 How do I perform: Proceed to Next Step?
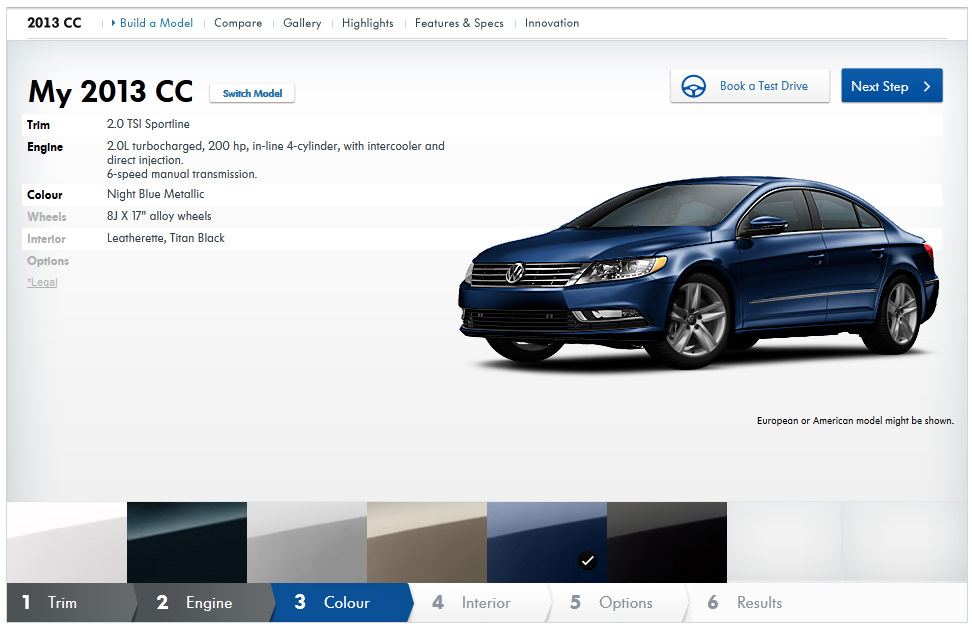click(x=891, y=86)
